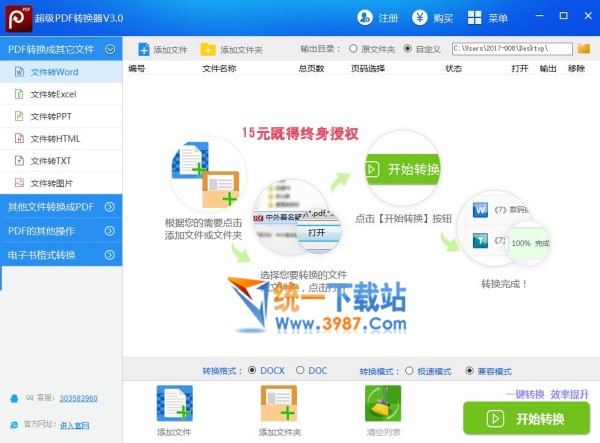Open 文件转Word conversion option

pos(61,72)
